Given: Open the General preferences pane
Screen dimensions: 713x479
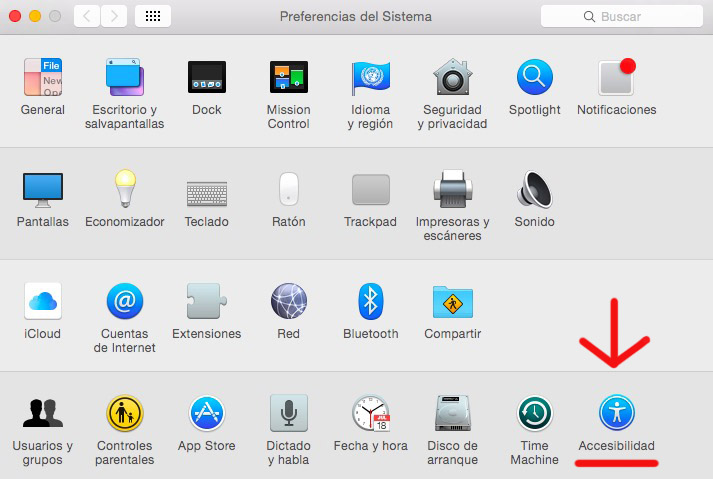Looking at the screenshot, I should 43,77.
